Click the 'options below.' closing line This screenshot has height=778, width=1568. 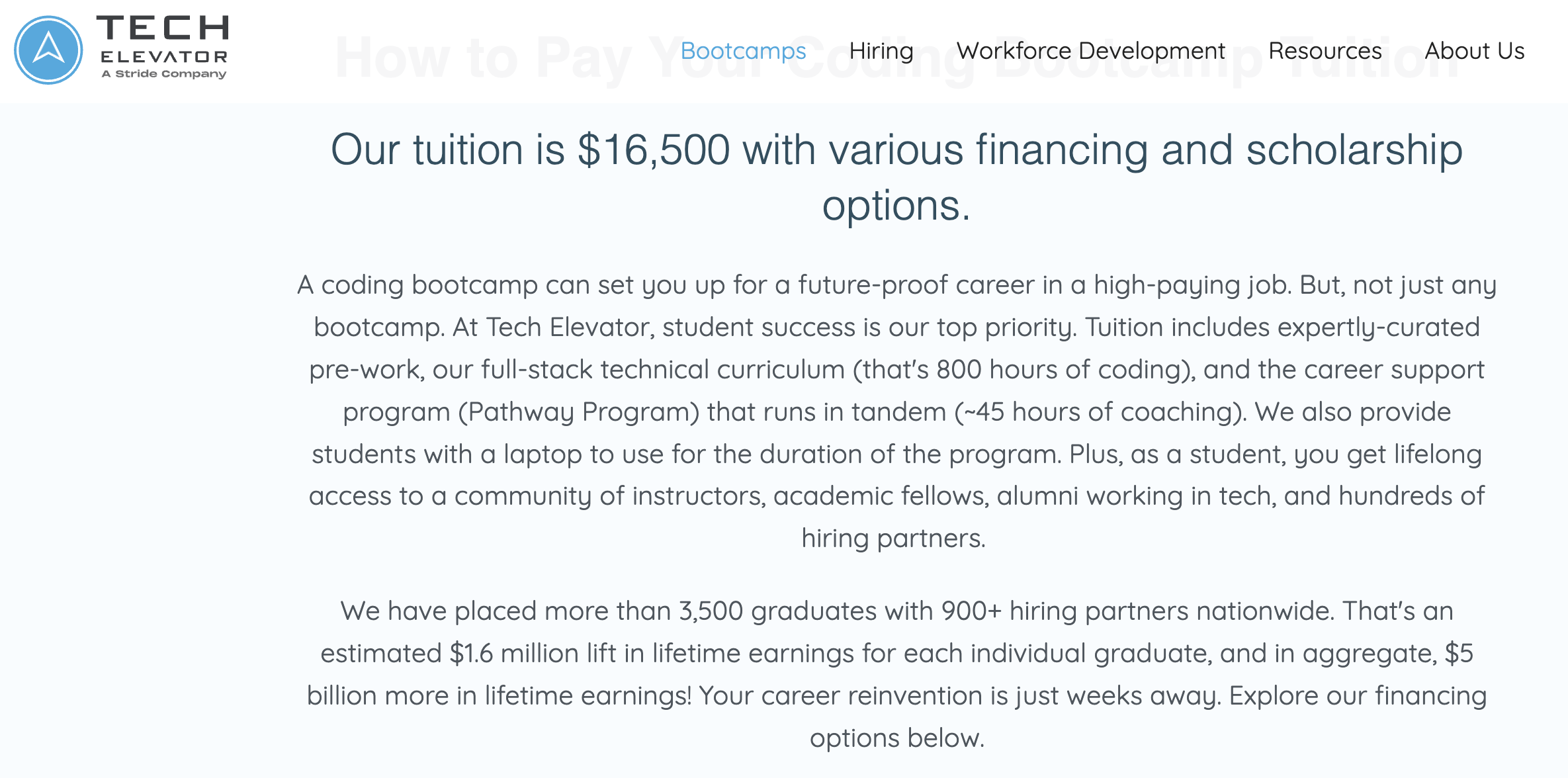(x=897, y=738)
